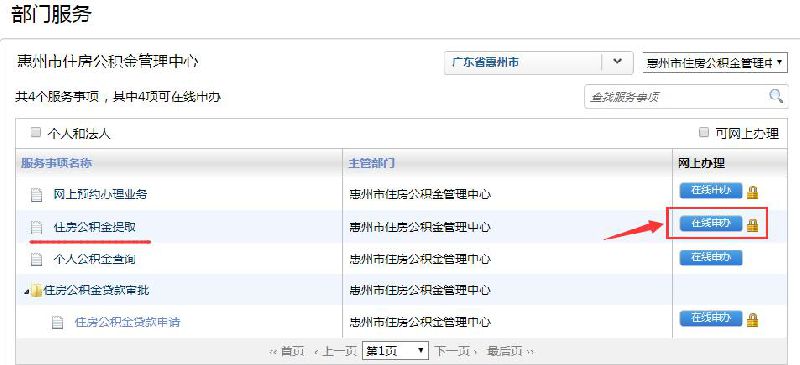Click 在线申办 for 网上预约办理业务

point(711,190)
